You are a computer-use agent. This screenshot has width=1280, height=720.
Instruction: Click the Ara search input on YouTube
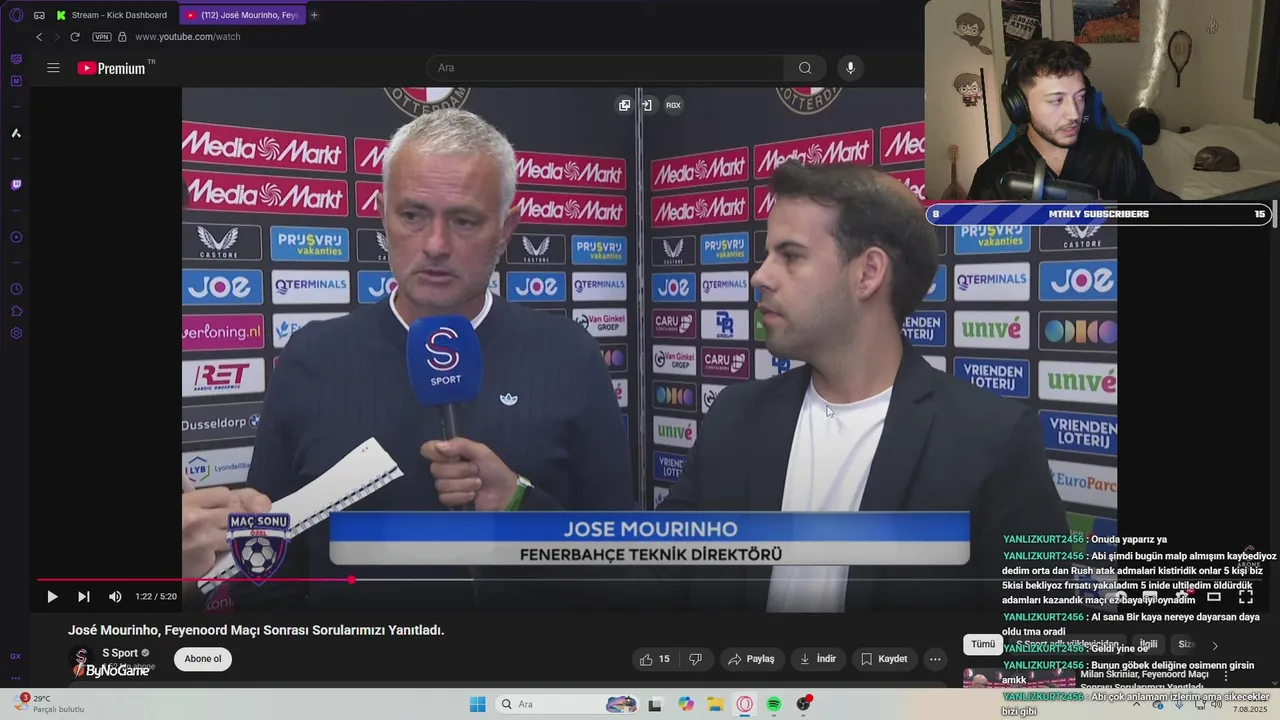pos(606,68)
